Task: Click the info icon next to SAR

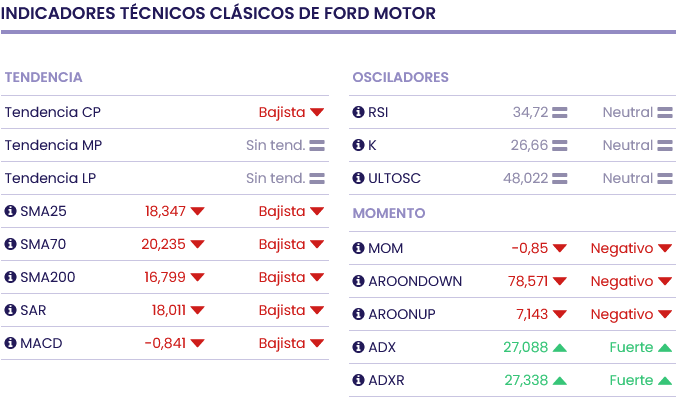Action: coord(11,310)
